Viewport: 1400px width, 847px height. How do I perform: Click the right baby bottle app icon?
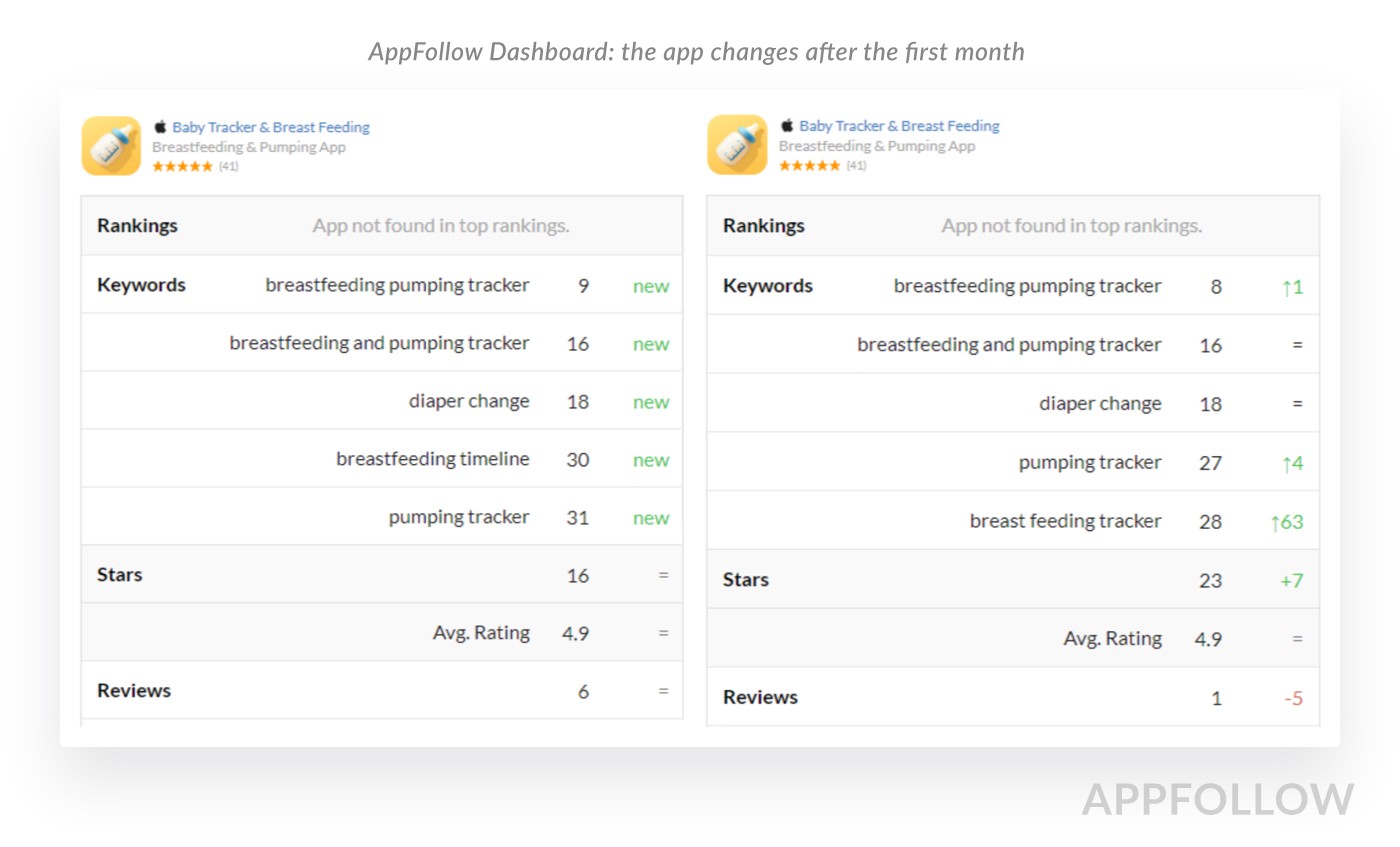(737, 145)
